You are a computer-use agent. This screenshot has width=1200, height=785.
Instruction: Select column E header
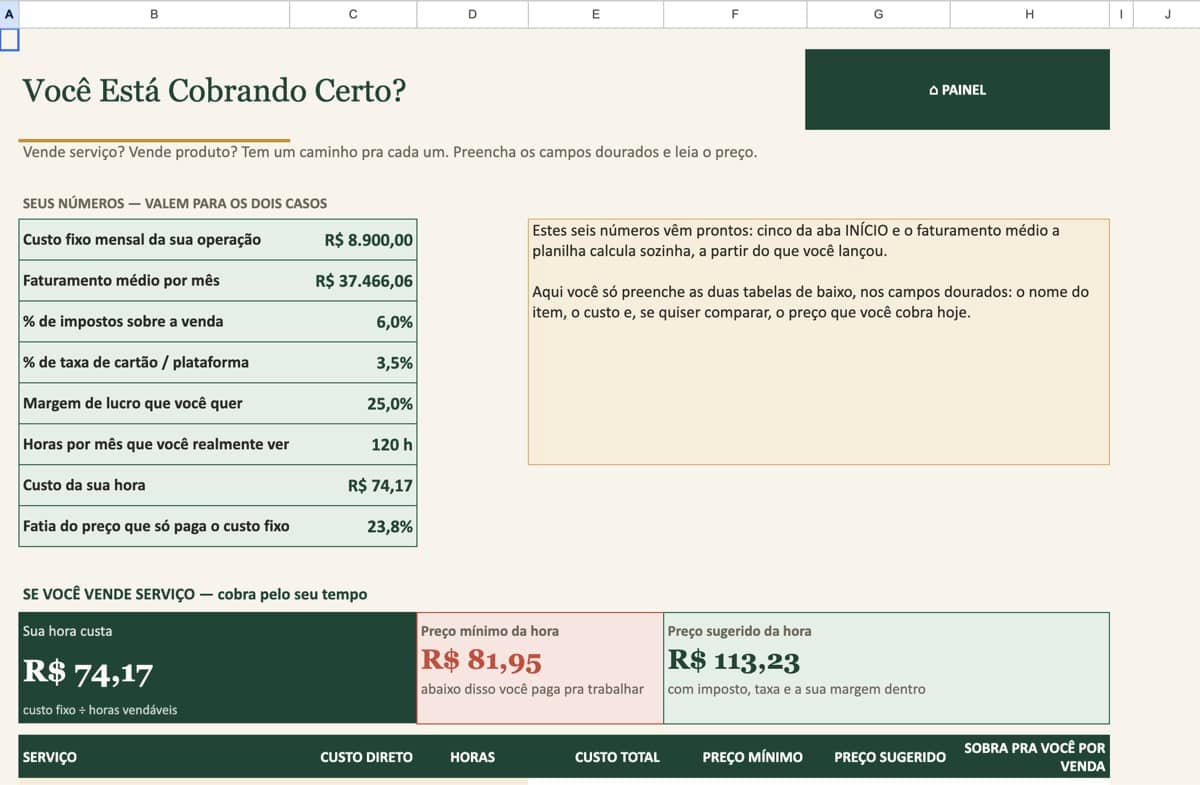coord(596,14)
